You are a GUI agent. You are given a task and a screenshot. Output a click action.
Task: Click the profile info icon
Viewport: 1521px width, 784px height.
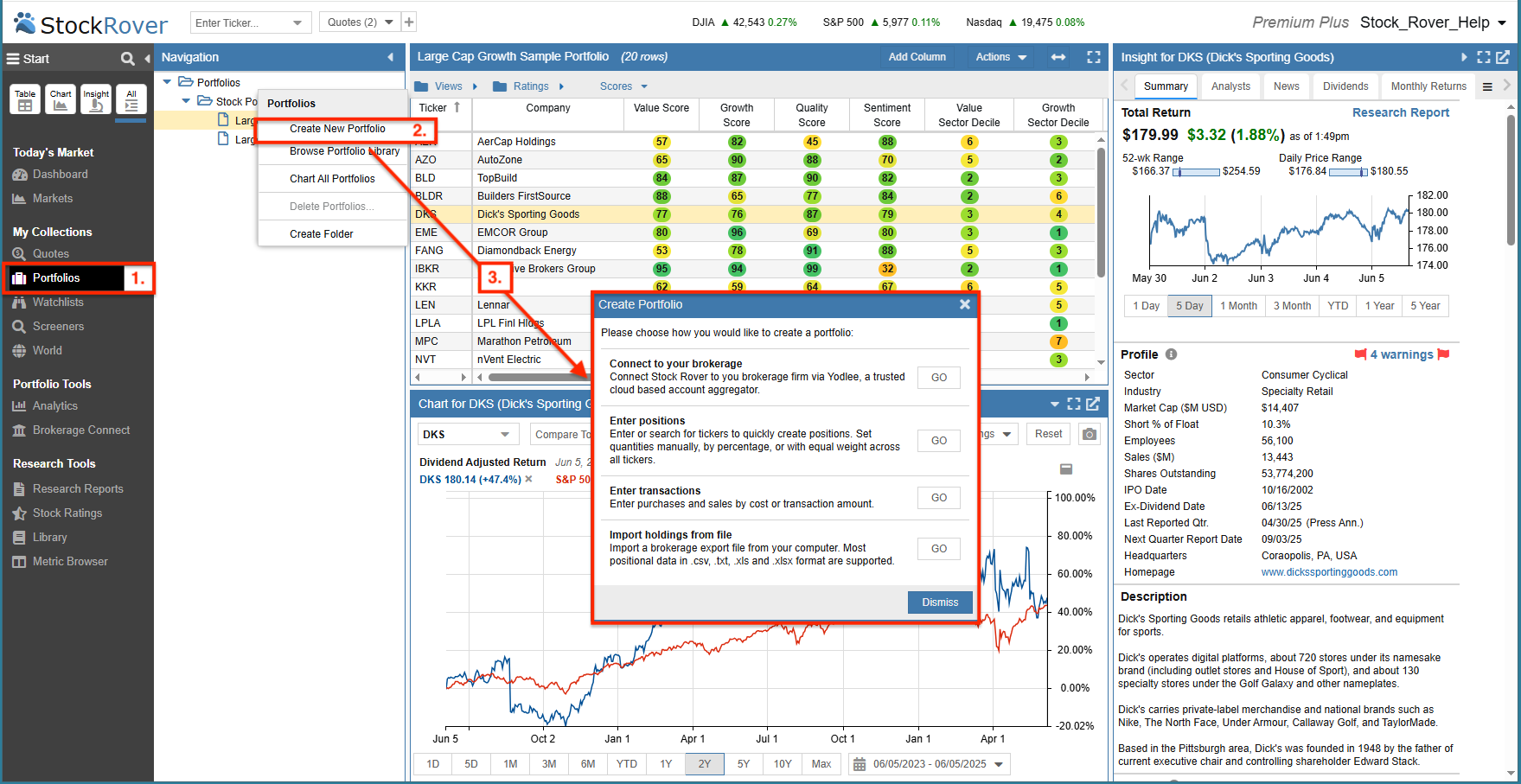pos(1171,354)
